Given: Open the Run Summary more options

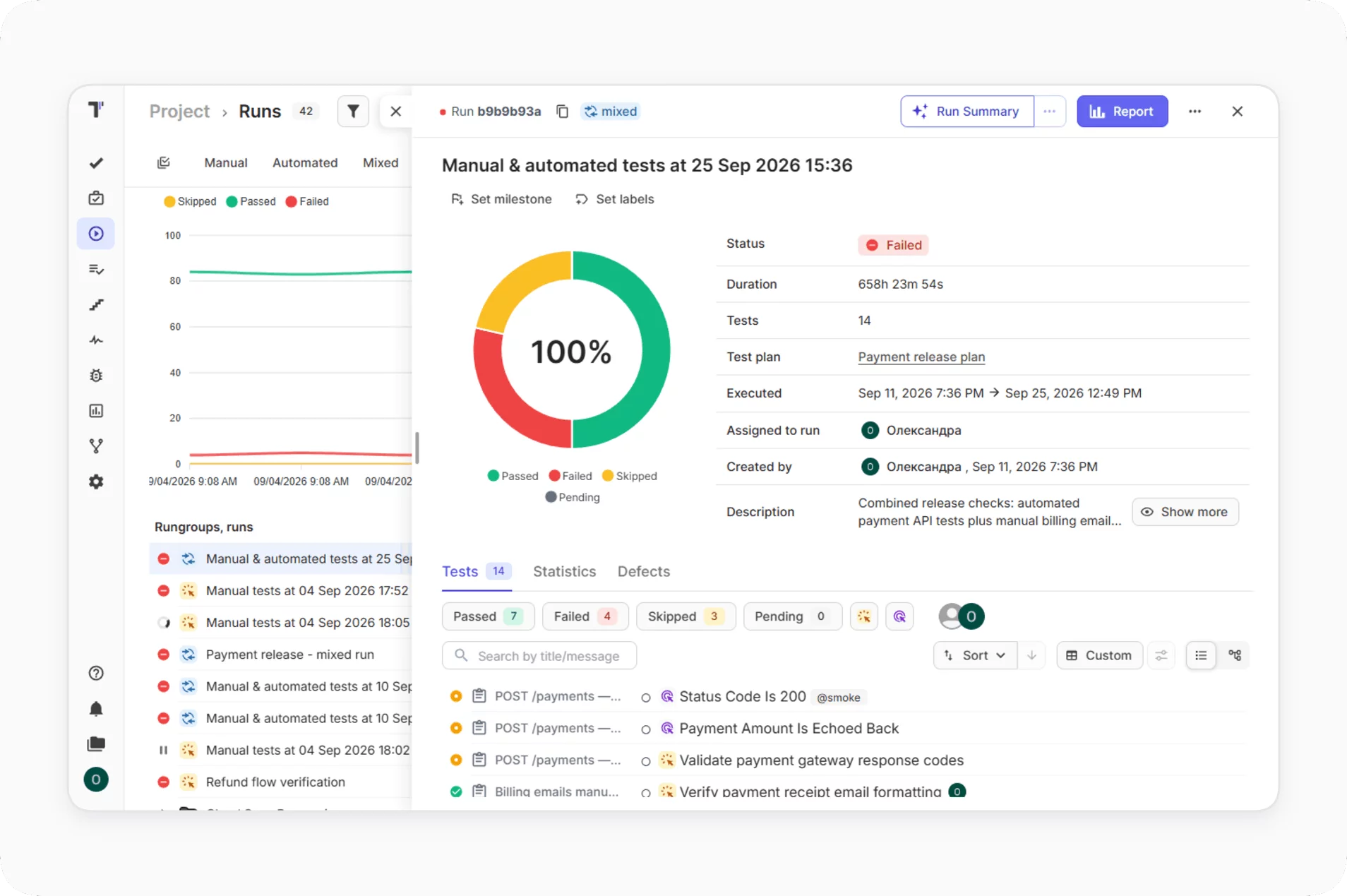Looking at the screenshot, I should point(1050,111).
